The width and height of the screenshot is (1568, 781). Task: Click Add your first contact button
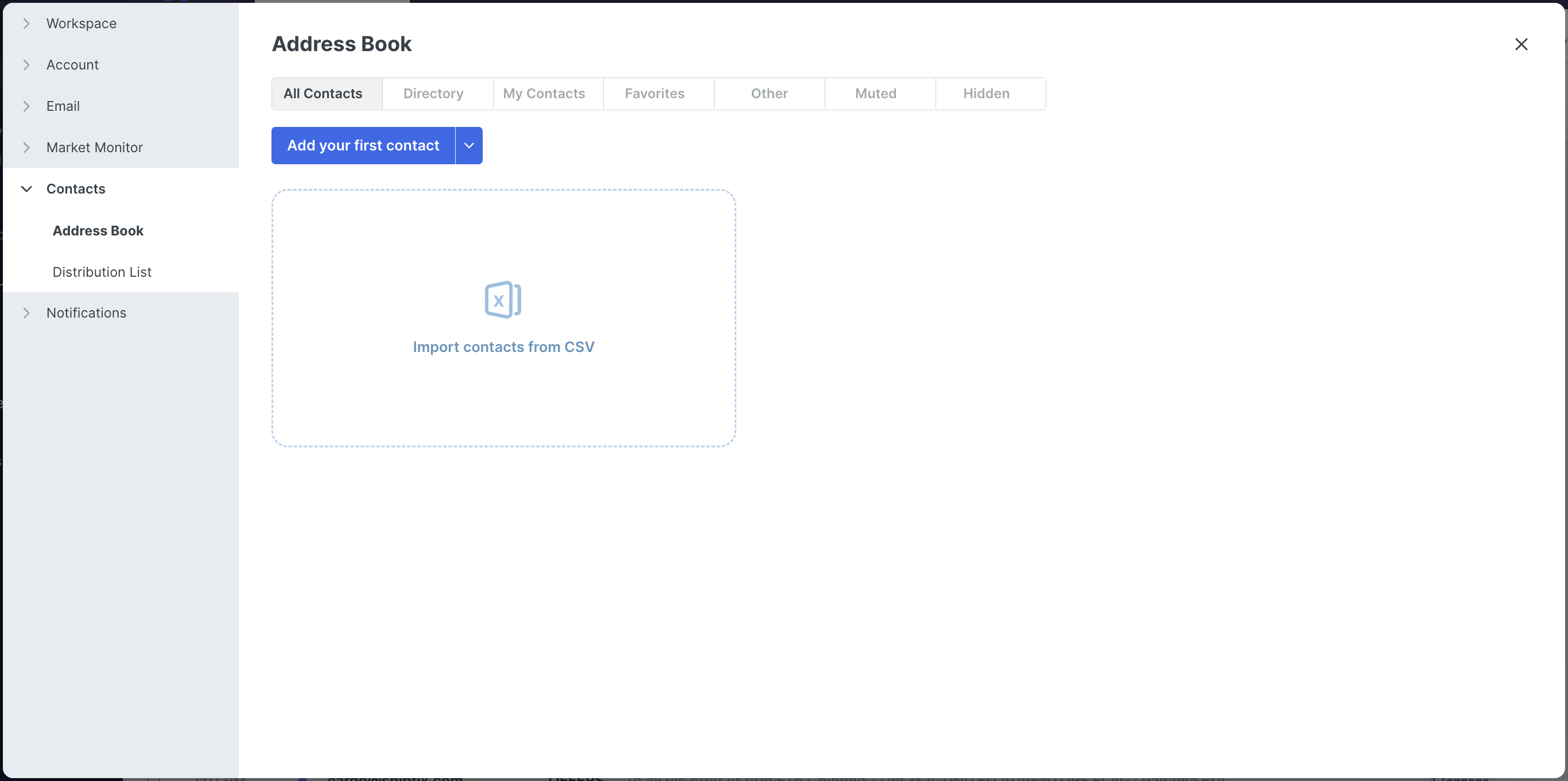click(363, 146)
